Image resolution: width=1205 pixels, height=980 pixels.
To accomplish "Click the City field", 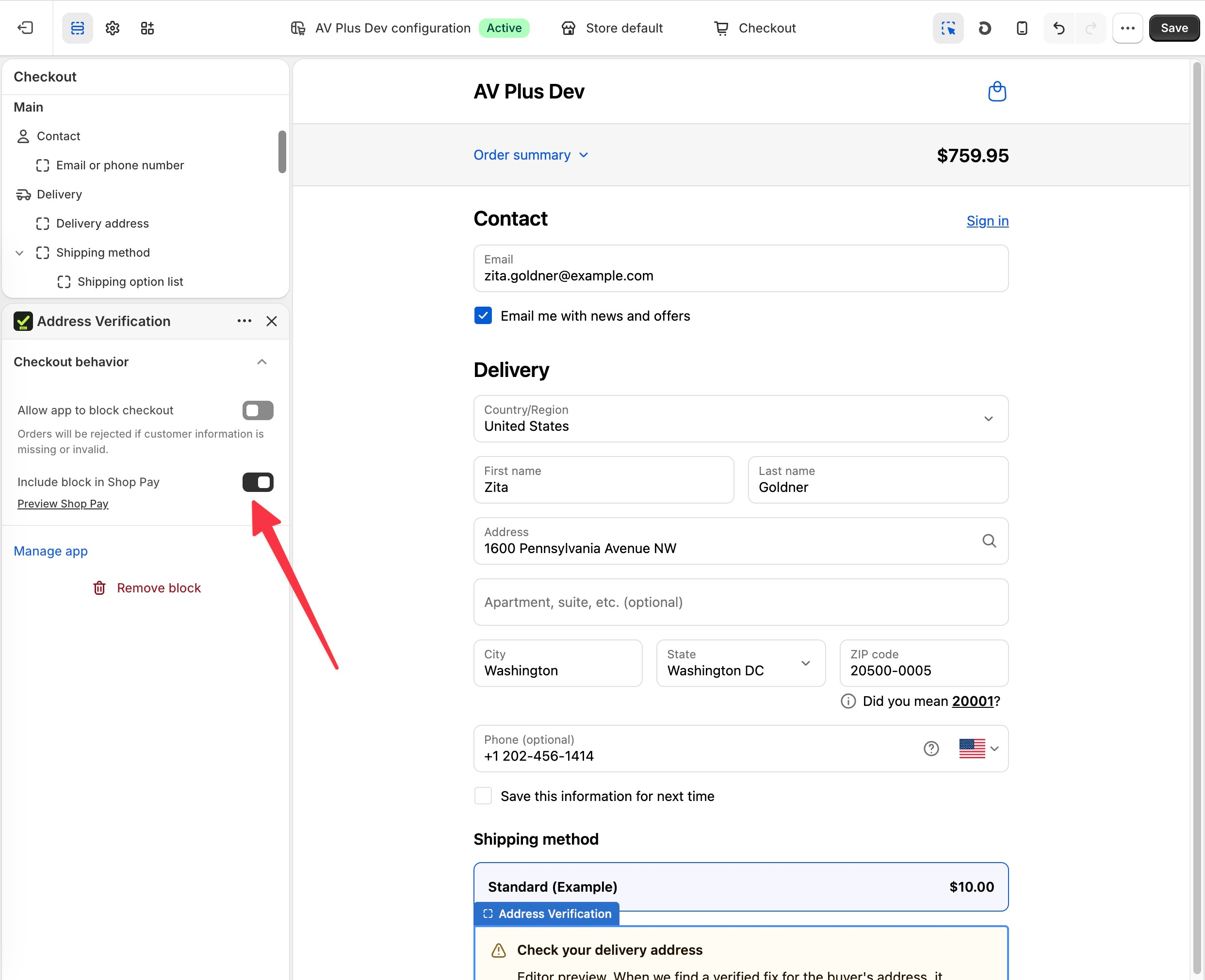I will point(558,663).
